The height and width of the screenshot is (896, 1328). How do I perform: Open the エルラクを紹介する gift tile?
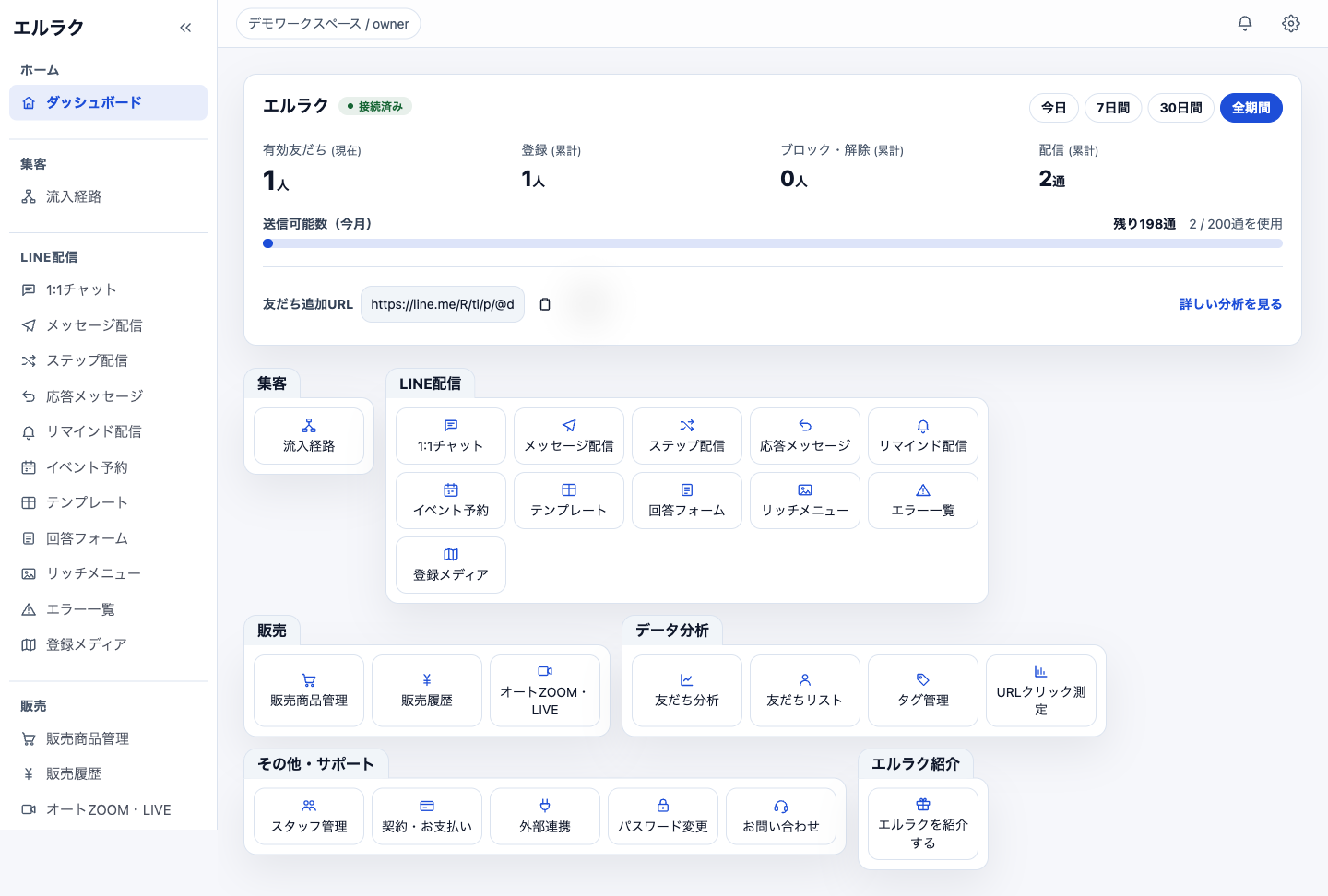[x=923, y=824]
